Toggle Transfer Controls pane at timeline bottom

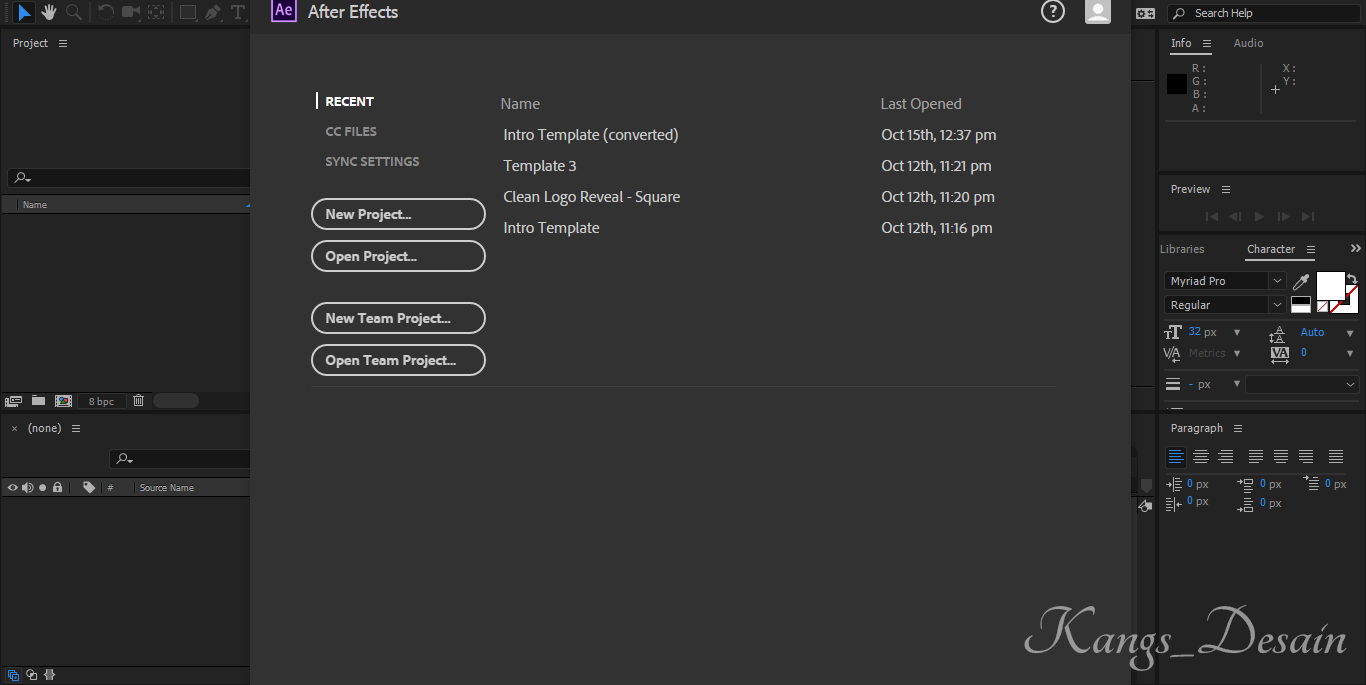[x=32, y=675]
